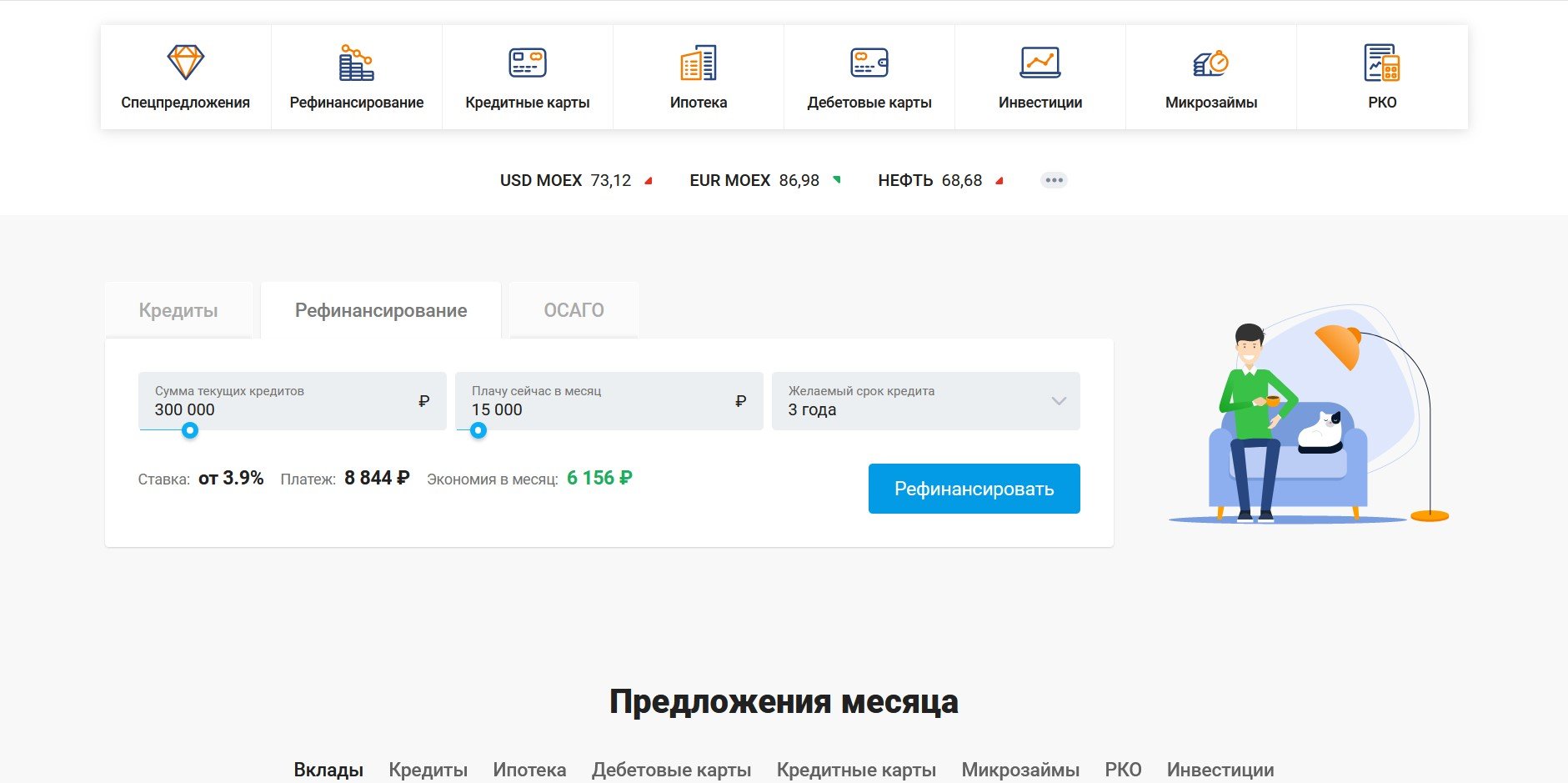Open the Ипотека building icon
Viewport: 1568px width, 783px height.
pos(698,63)
